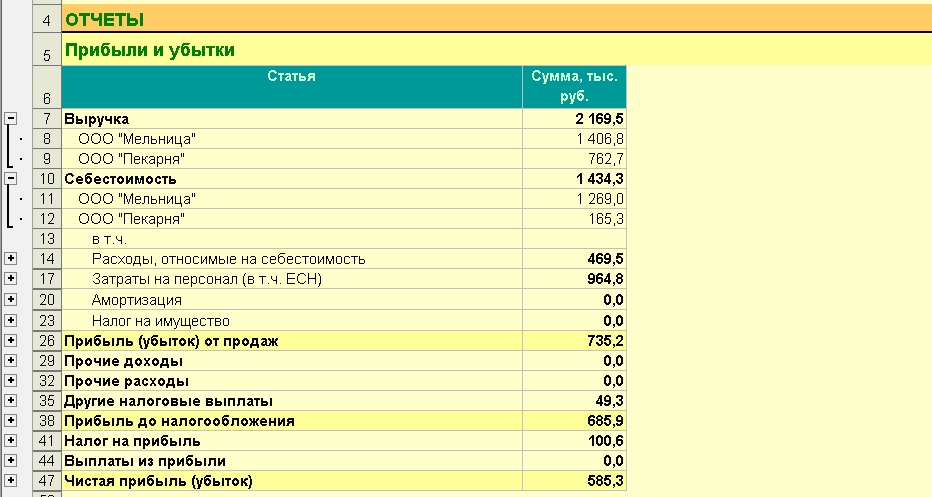Click the Прибыль до налогообложения label cell
932x497 pixels.
point(291,421)
